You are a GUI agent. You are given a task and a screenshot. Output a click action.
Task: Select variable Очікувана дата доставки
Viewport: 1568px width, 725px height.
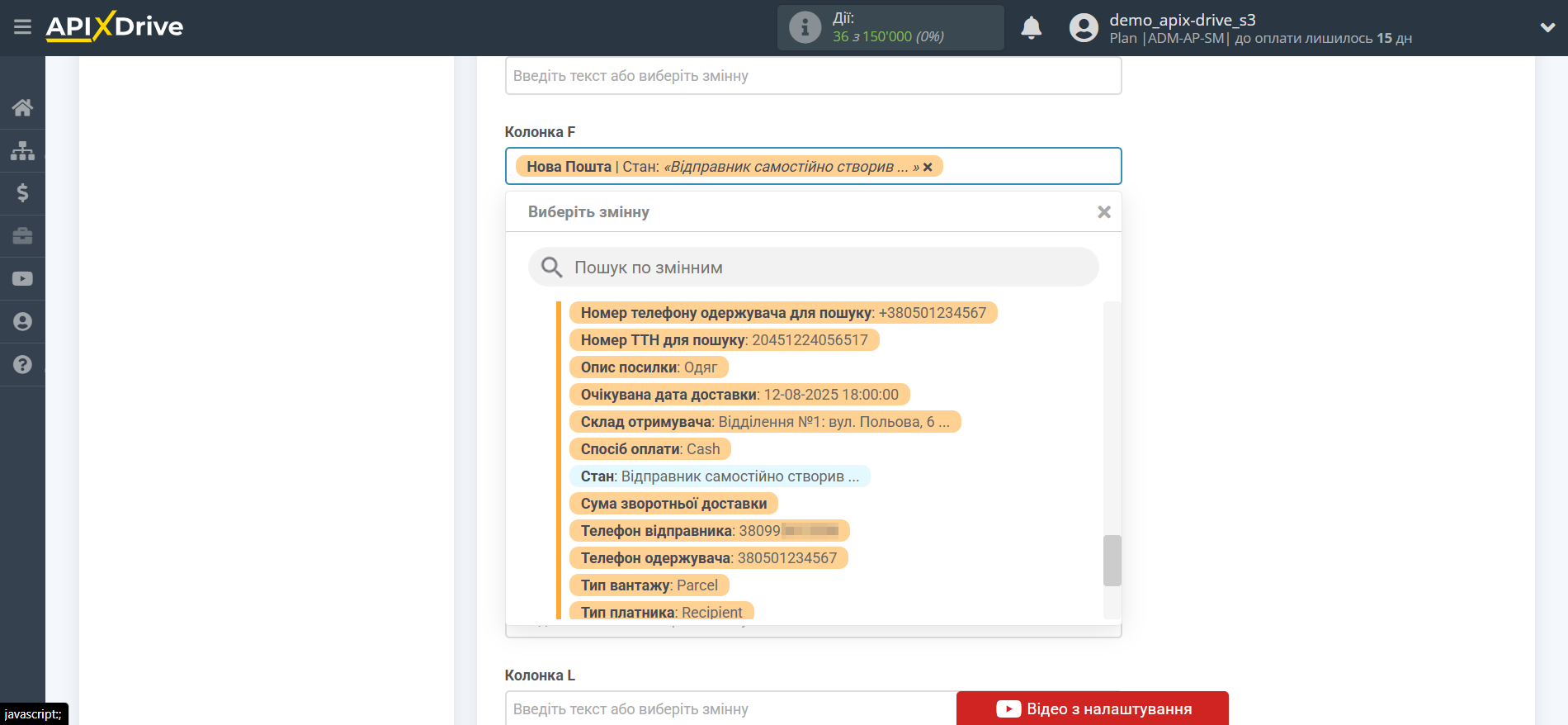tap(739, 395)
